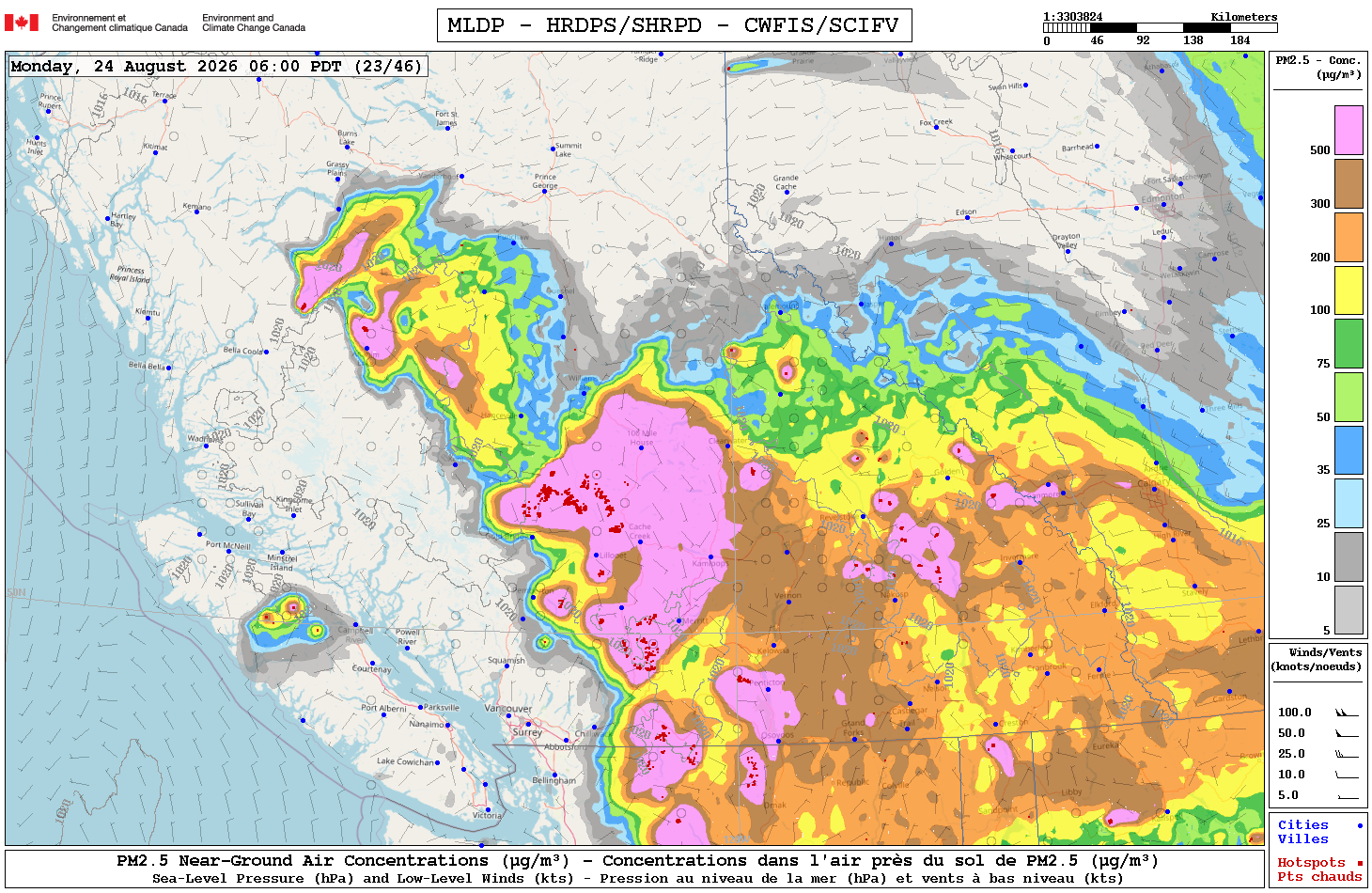The height and width of the screenshot is (893, 1372).
Task: Click the 'Nanaimo' map label
Action: pyautogui.click(x=427, y=725)
